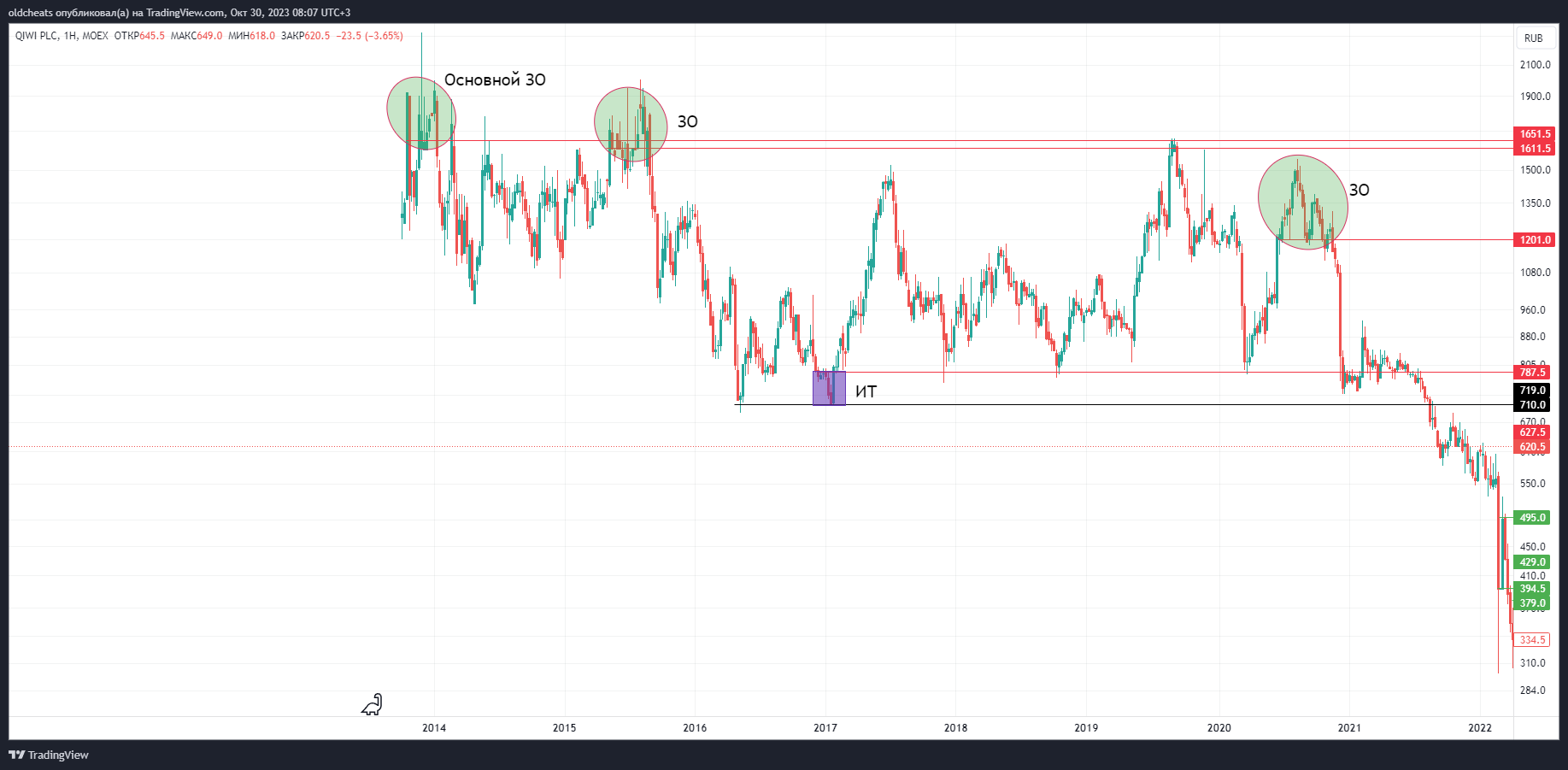
Task: Click the published-by header text at top
Action: coord(179,13)
